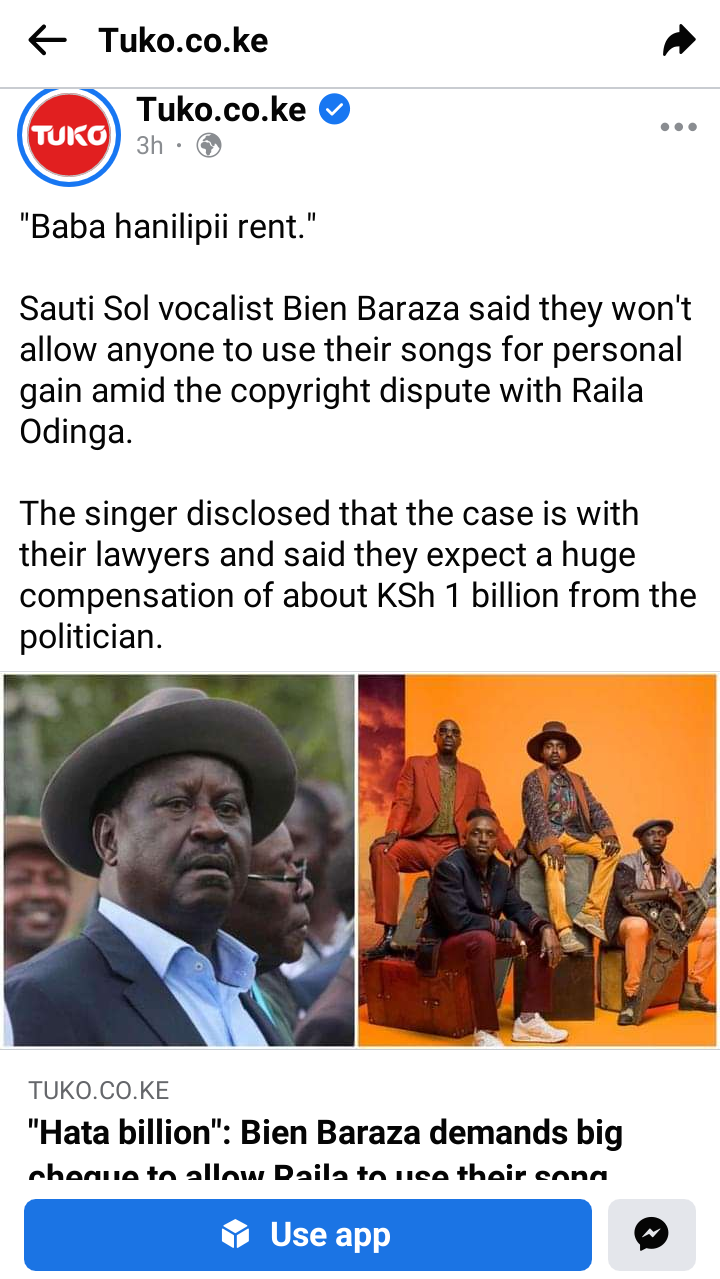The height and width of the screenshot is (1279, 720).
Task: Open the Tuko.co.ke page name link
Action: 221,110
